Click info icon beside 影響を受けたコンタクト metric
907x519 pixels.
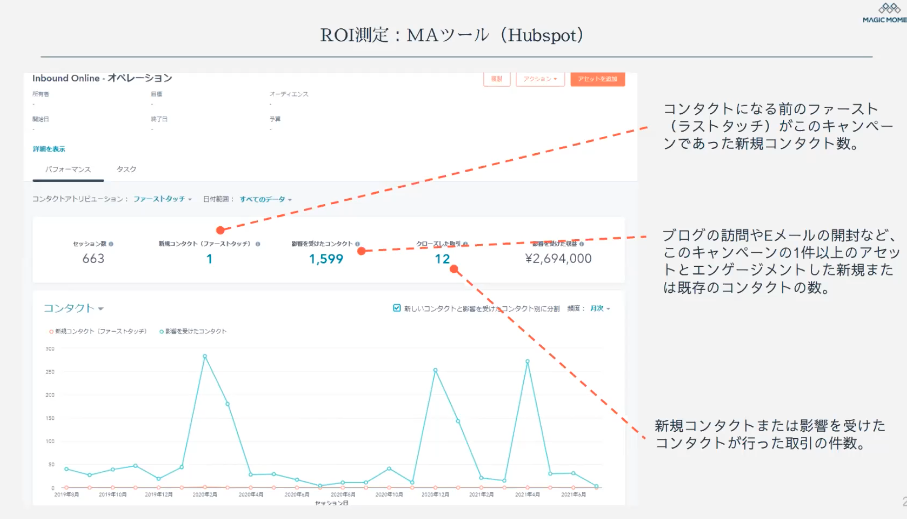[357, 244]
